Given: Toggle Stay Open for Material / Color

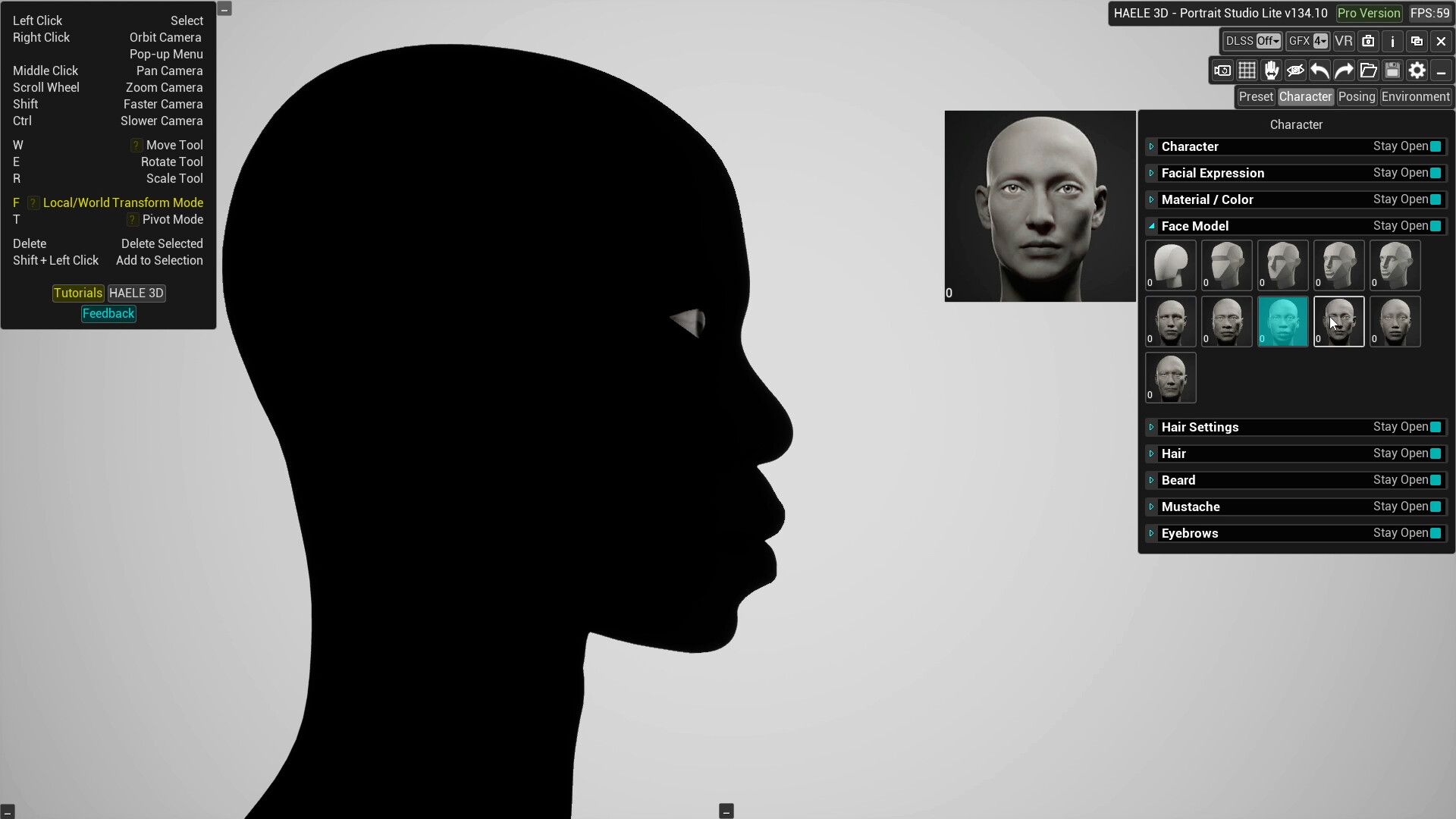Looking at the screenshot, I should [1436, 199].
